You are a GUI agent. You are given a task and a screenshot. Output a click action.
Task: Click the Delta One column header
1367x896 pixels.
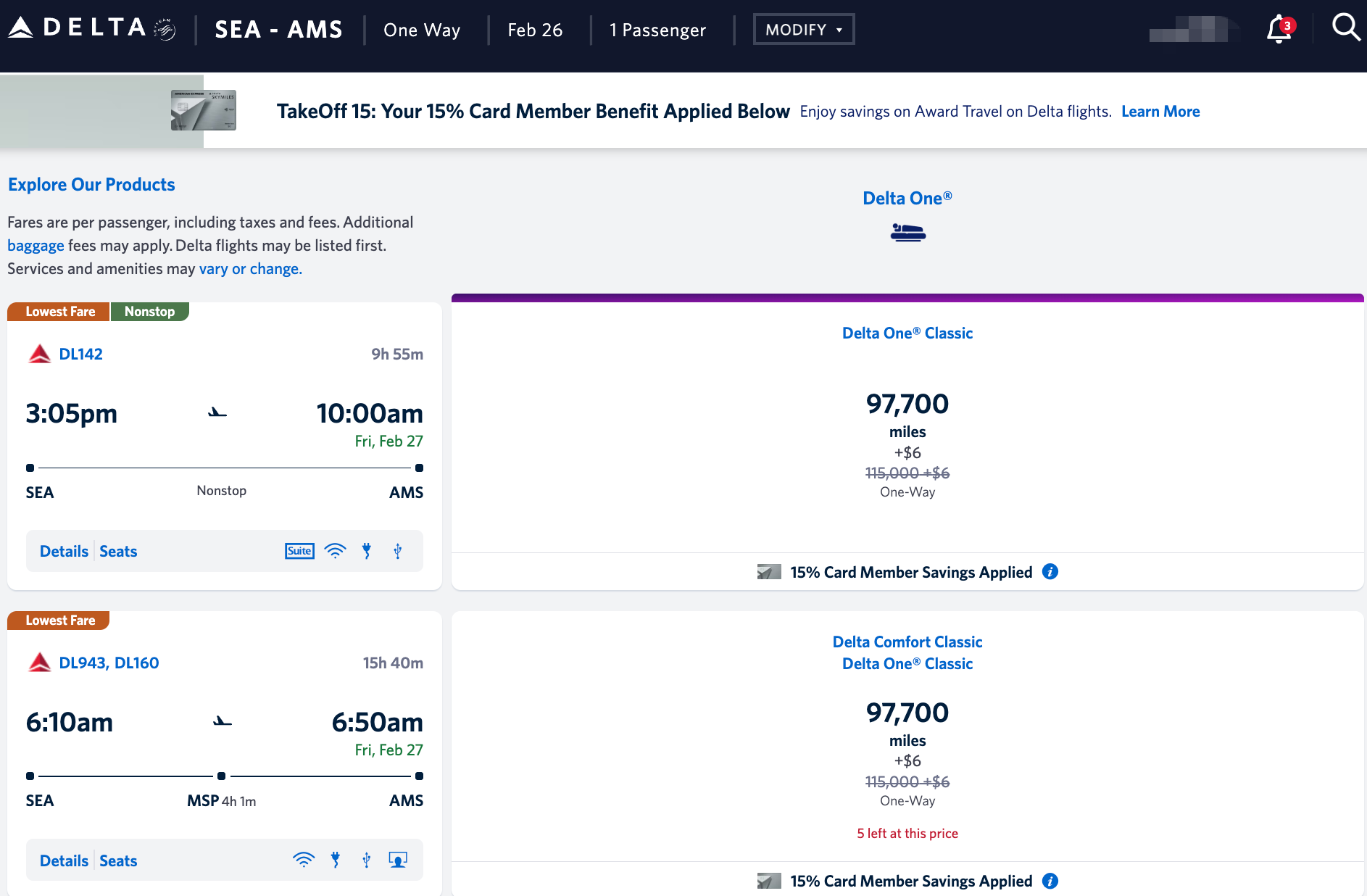point(907,199)
